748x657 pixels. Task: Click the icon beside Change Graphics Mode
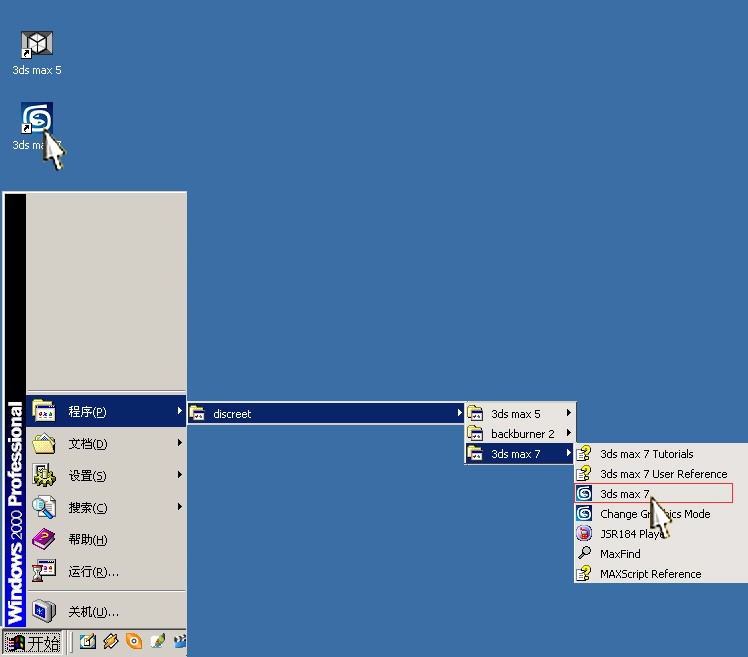click(584, 513)
